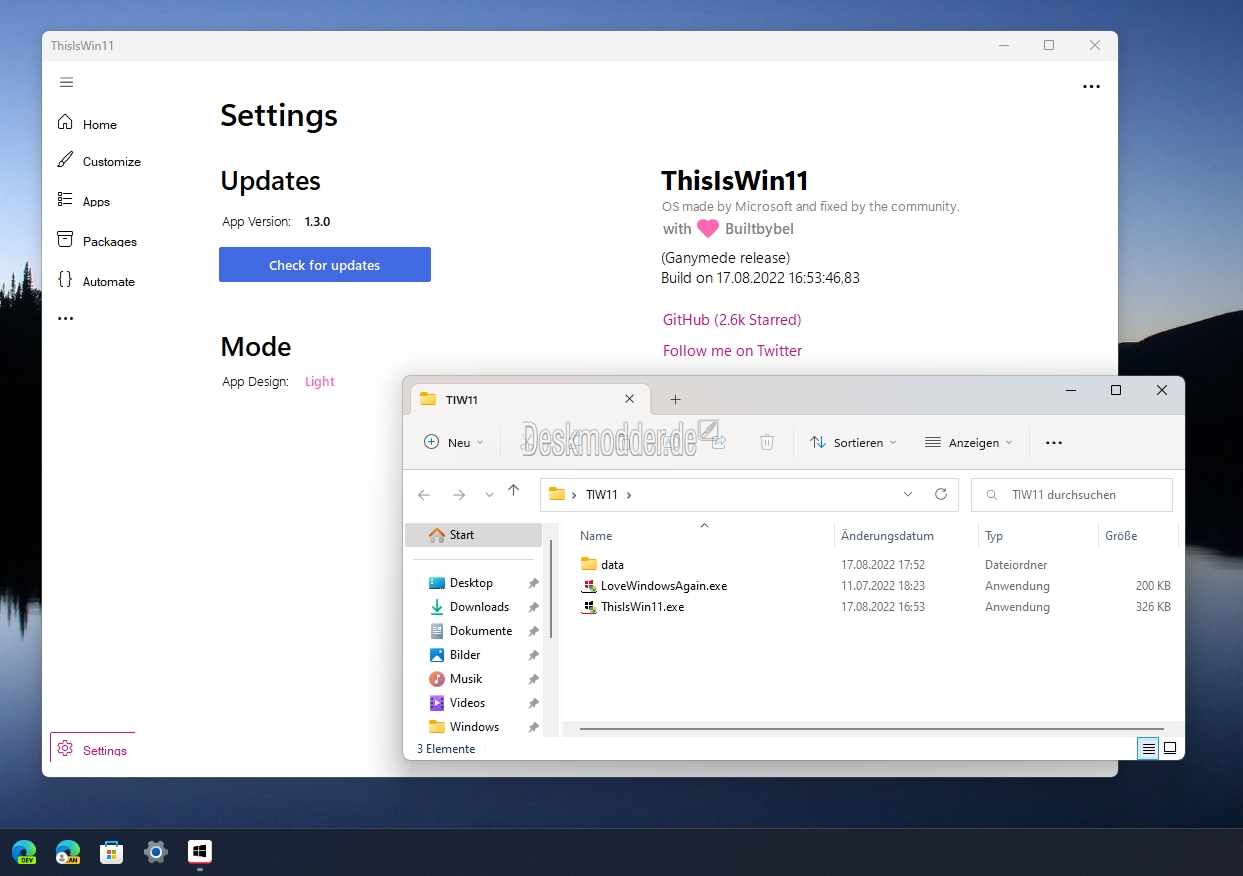Open the three-dot menu at top right of ThisIsWin11

(1091, 87)
